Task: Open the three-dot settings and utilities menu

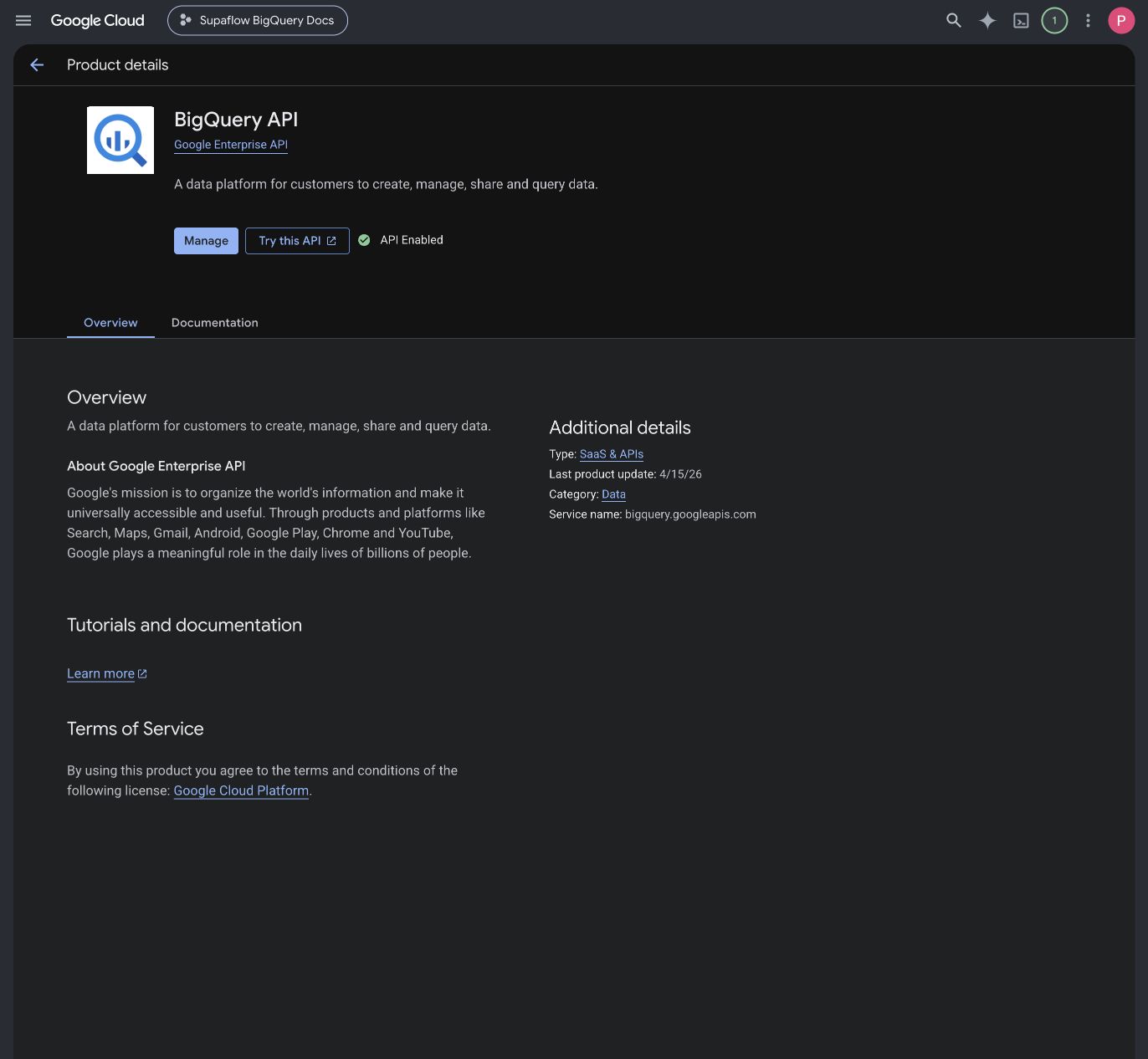Action: coord(1088,20)
